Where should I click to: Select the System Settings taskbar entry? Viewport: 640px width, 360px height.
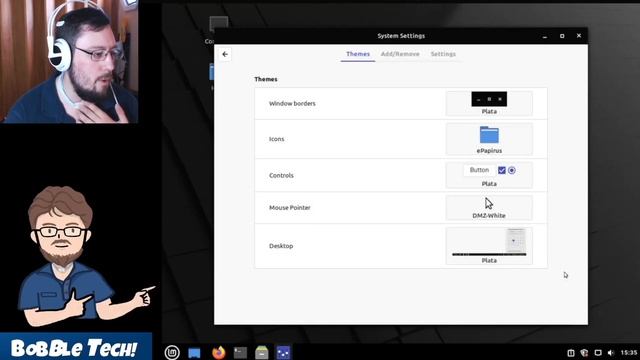point(283,352)
